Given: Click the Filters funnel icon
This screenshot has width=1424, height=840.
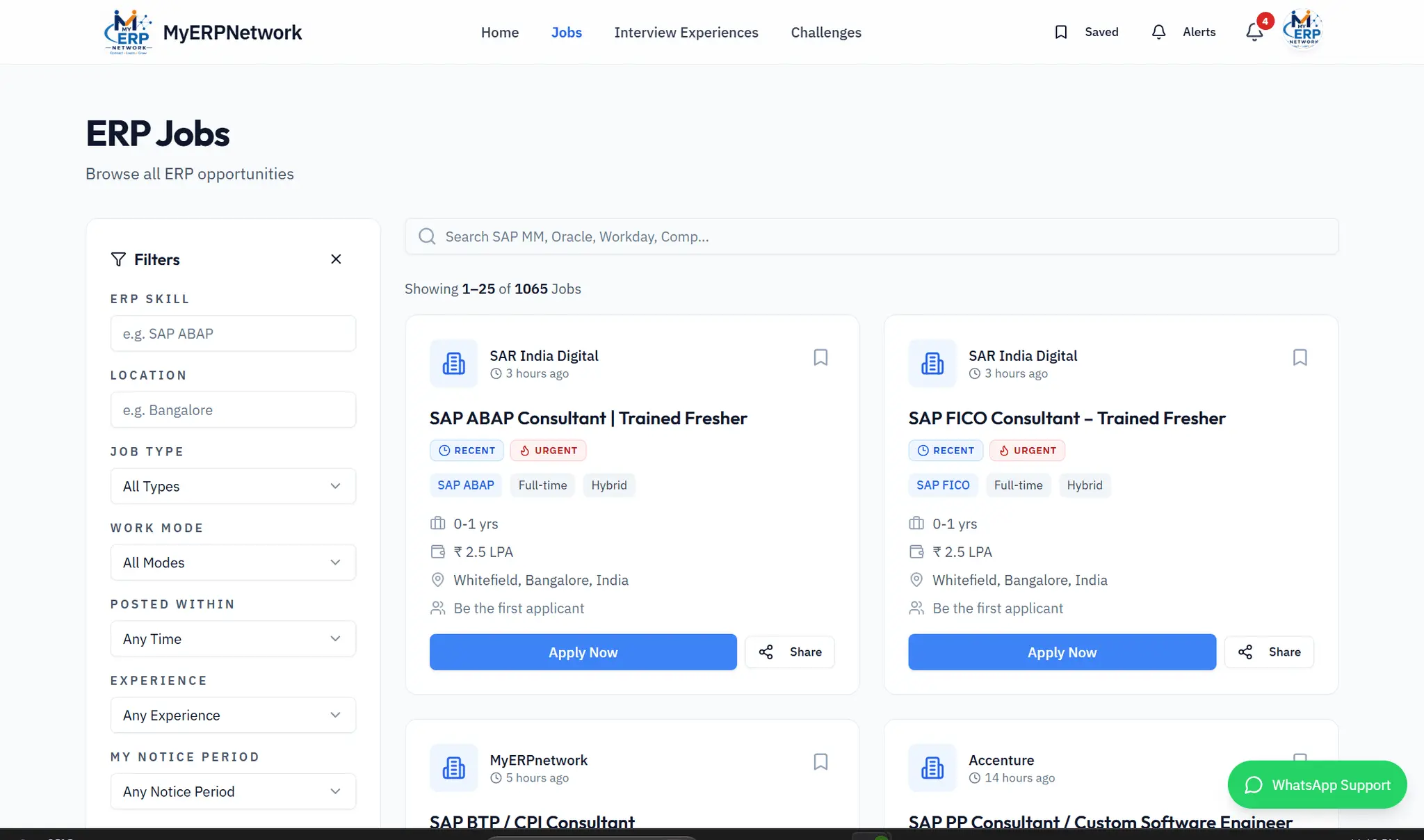Looking at the screenshot, I should pyautogui.click(x=118, y=259).
